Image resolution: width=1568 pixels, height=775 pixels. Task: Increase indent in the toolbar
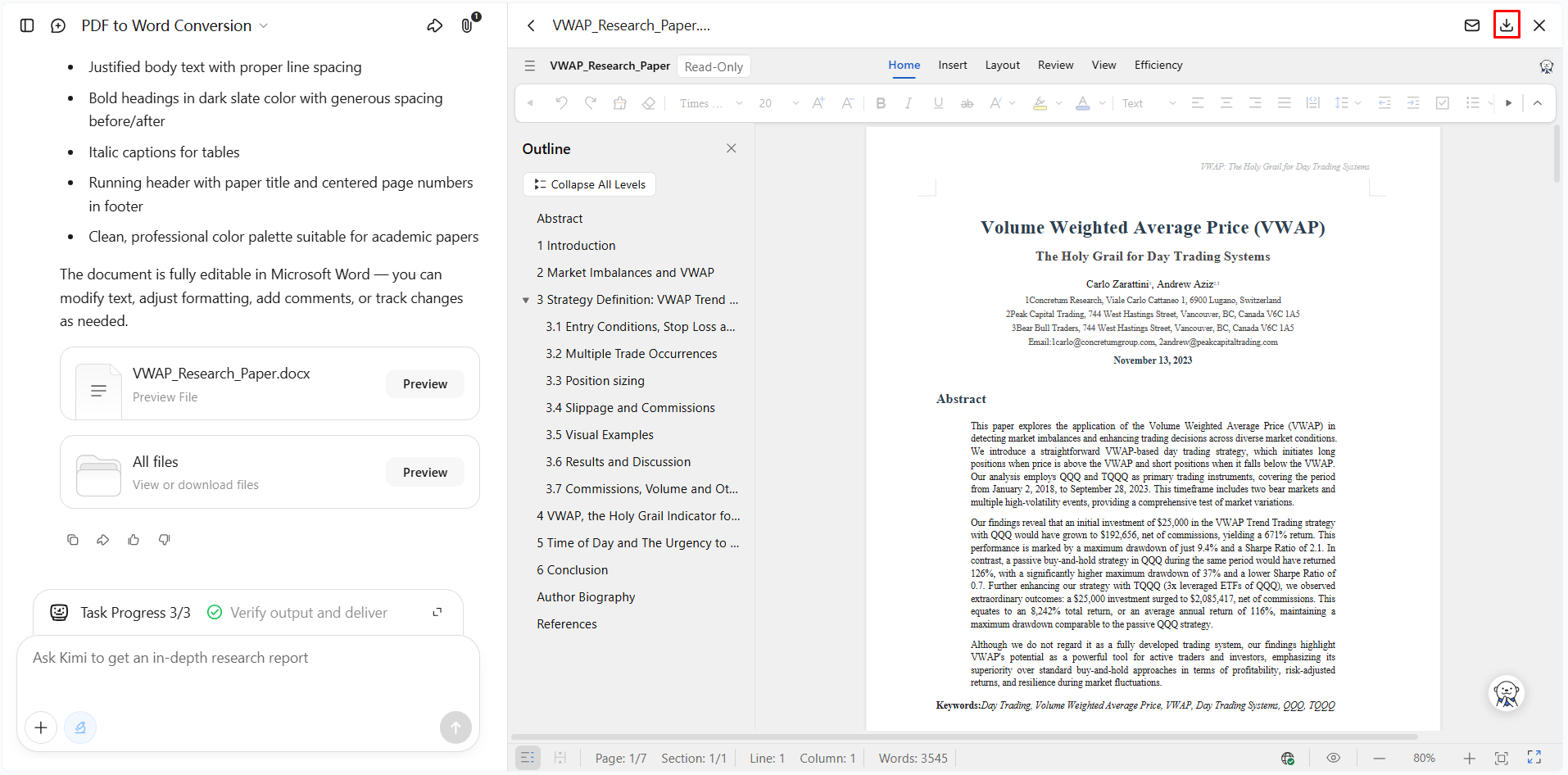pos(1413,103)
